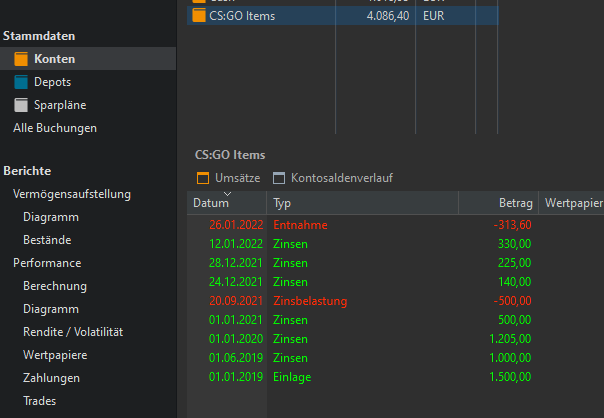Open Alle Buchungen in the sidebar
The image size is (604, 418).
[54, 128]
